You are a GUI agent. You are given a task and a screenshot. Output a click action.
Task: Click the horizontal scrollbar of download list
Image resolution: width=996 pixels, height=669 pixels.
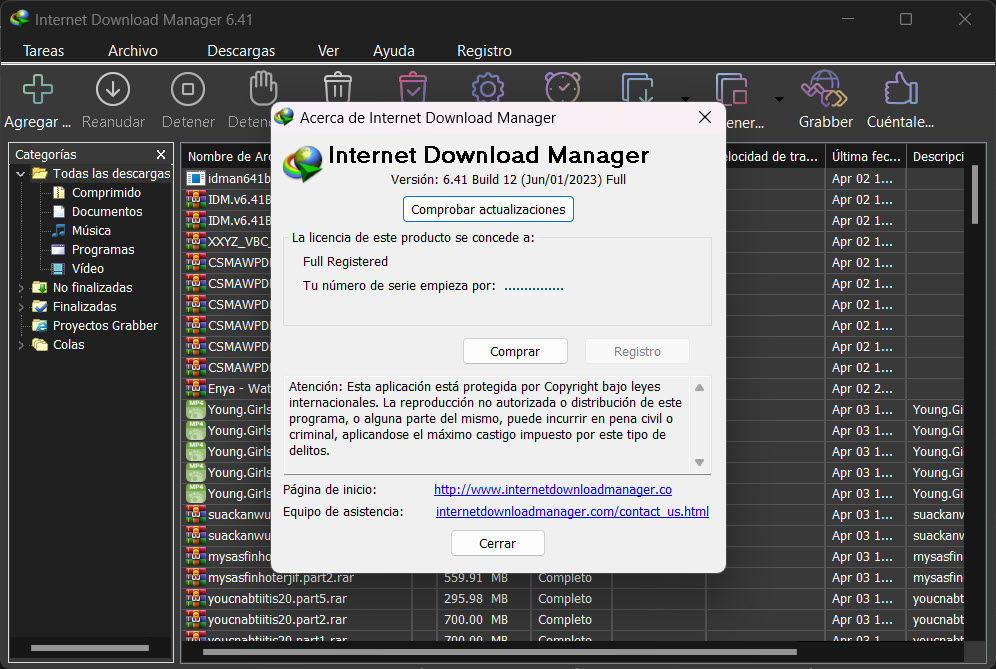click(499, 652)
